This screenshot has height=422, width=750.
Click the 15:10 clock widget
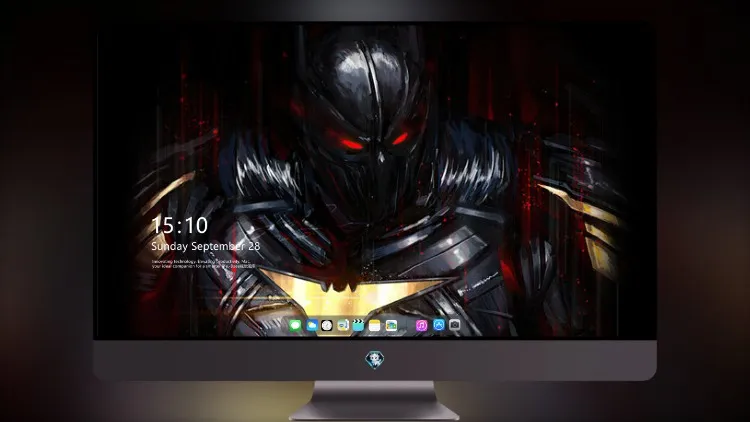pyautogui.click(x=179, y=225)
